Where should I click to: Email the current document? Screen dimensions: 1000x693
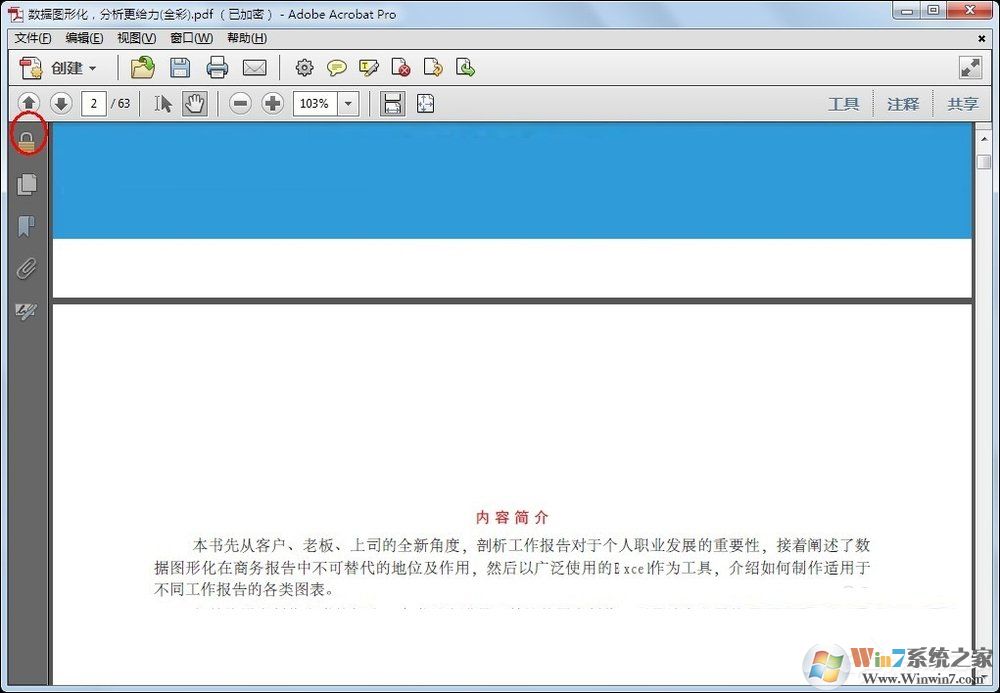[255, 67]
